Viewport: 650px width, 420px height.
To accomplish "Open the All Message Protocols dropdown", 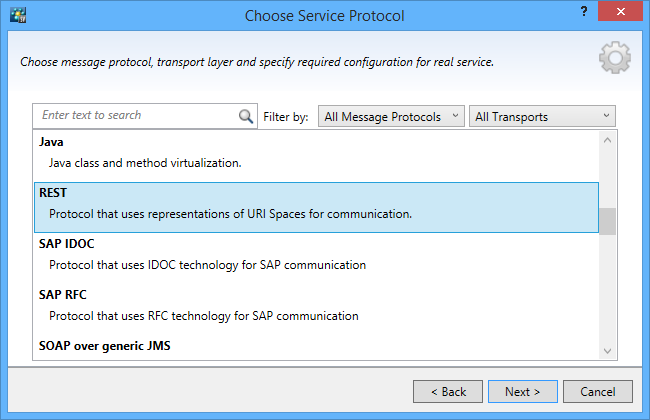I will (391, 117).
